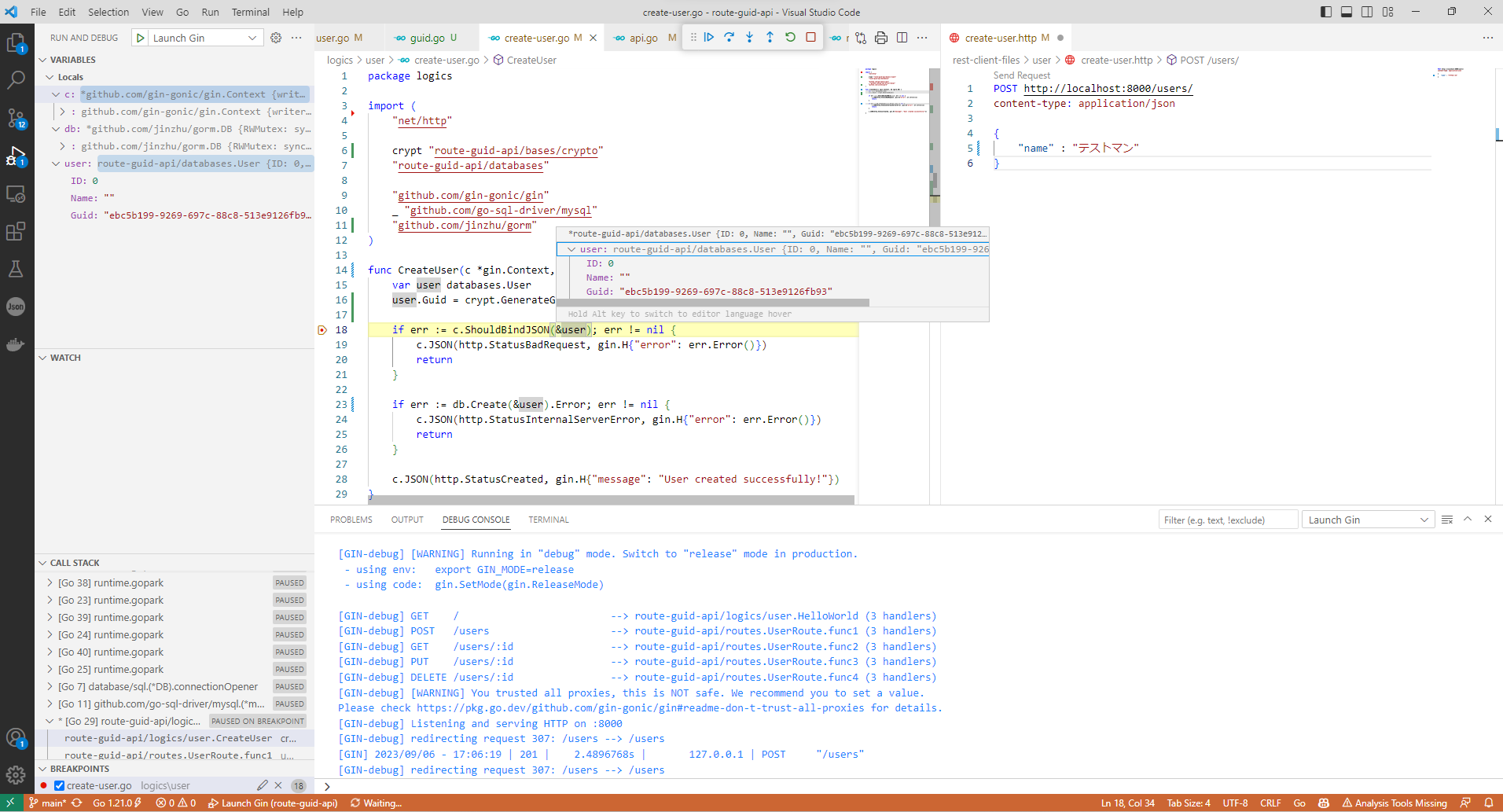Screen dimensions: 1503x812
Task: Toggle the breakpoint on line 18
Action: pyautogui.click(x=322, y=330)
